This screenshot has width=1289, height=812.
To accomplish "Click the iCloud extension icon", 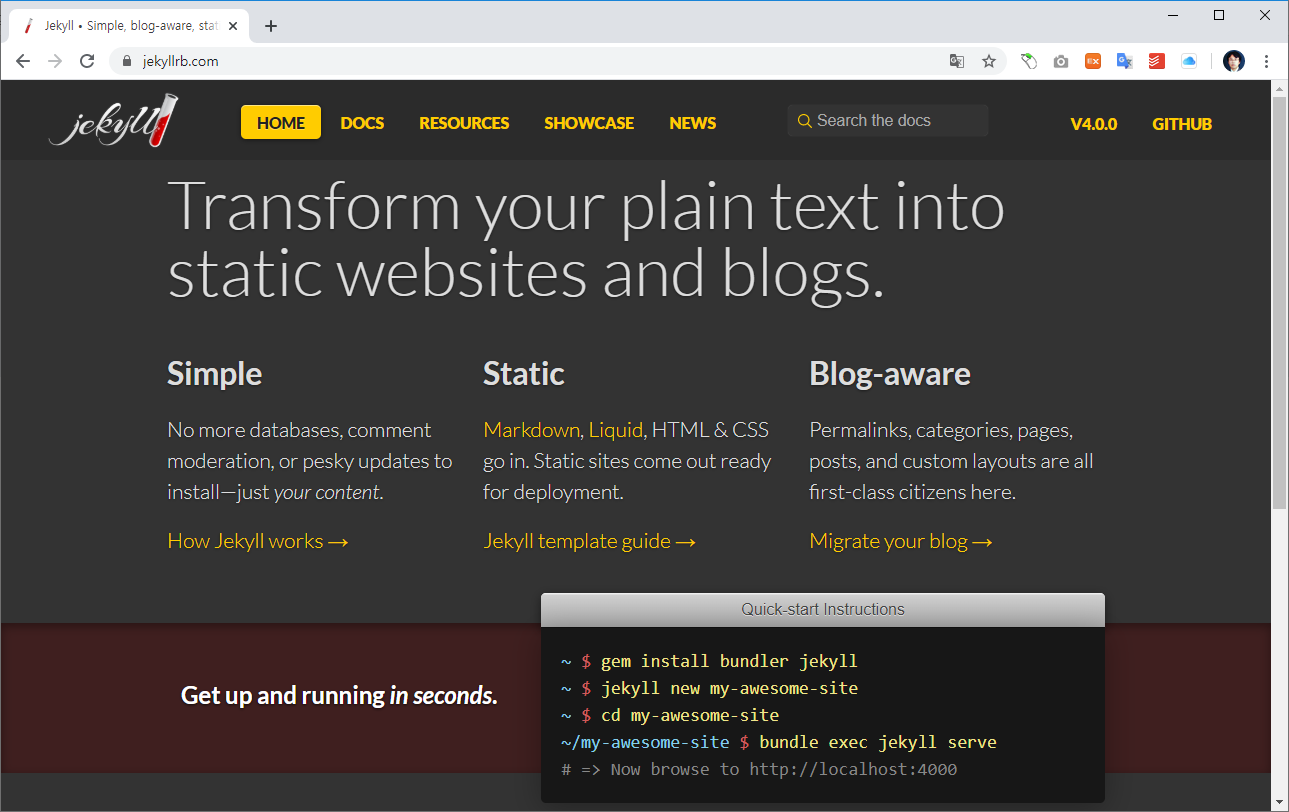I will pos(1189,61).
